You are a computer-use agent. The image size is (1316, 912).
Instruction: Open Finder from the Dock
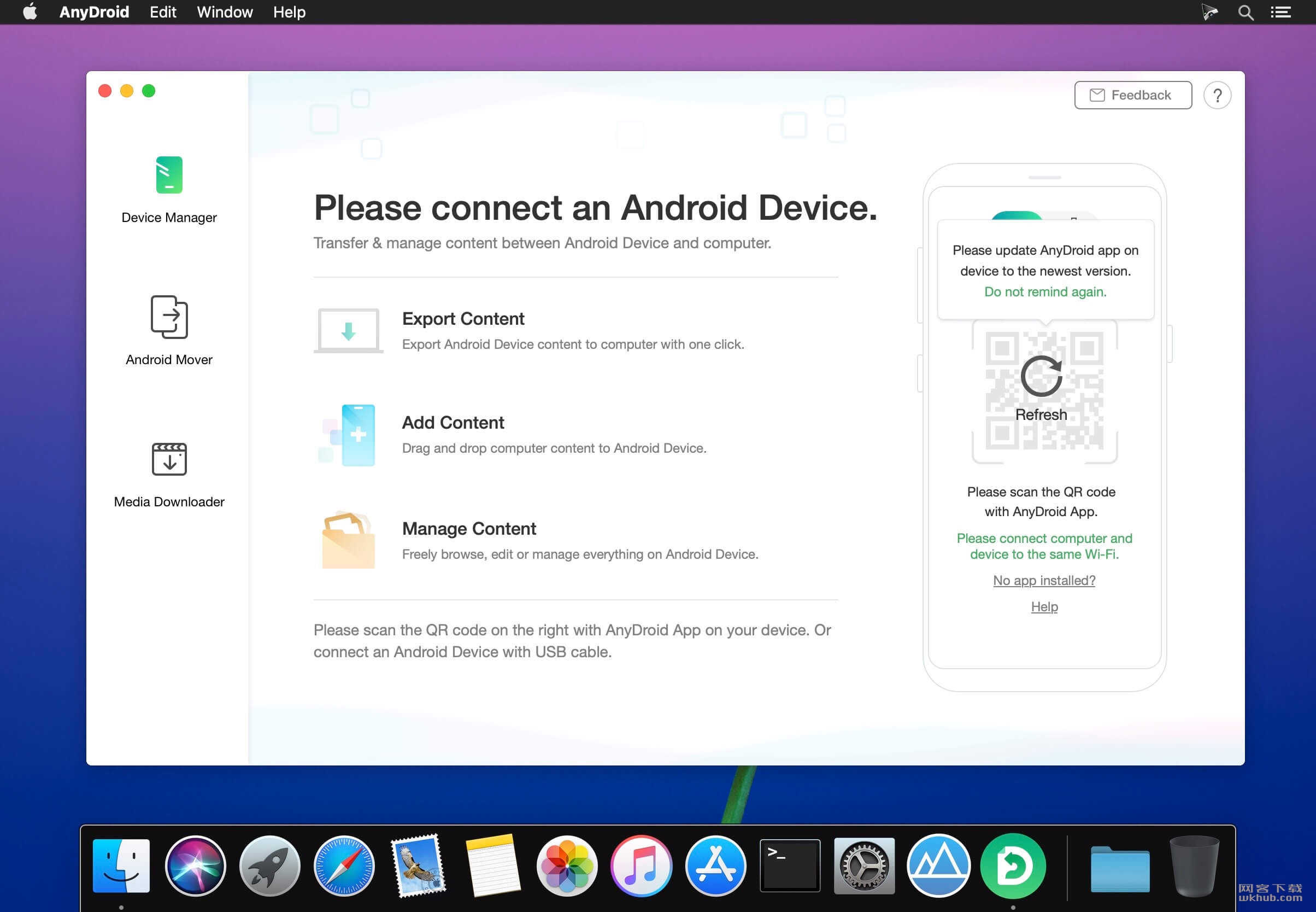121,865
